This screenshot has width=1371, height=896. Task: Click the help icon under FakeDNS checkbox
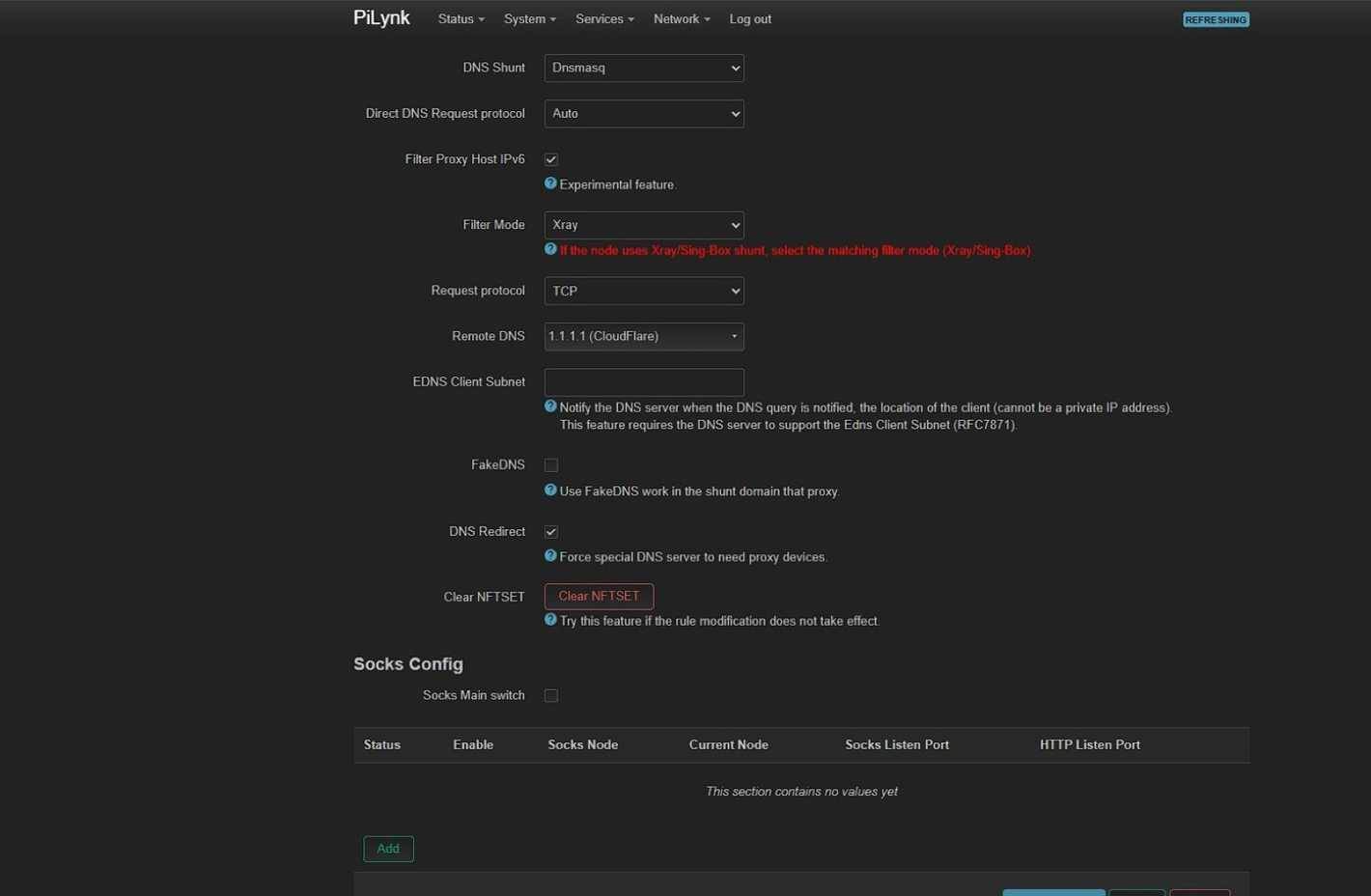[x=550, y=490]
